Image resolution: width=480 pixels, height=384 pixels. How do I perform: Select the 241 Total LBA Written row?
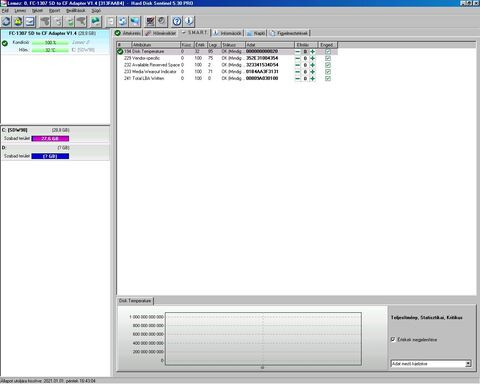click(227, 78)
